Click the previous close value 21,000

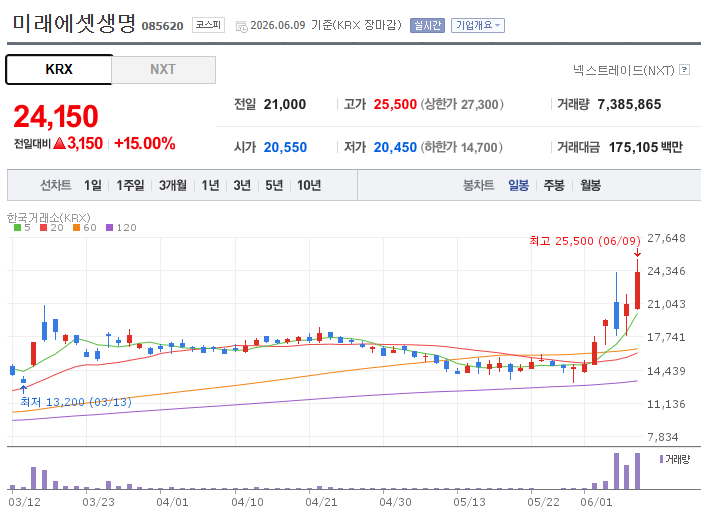point(285,104)
